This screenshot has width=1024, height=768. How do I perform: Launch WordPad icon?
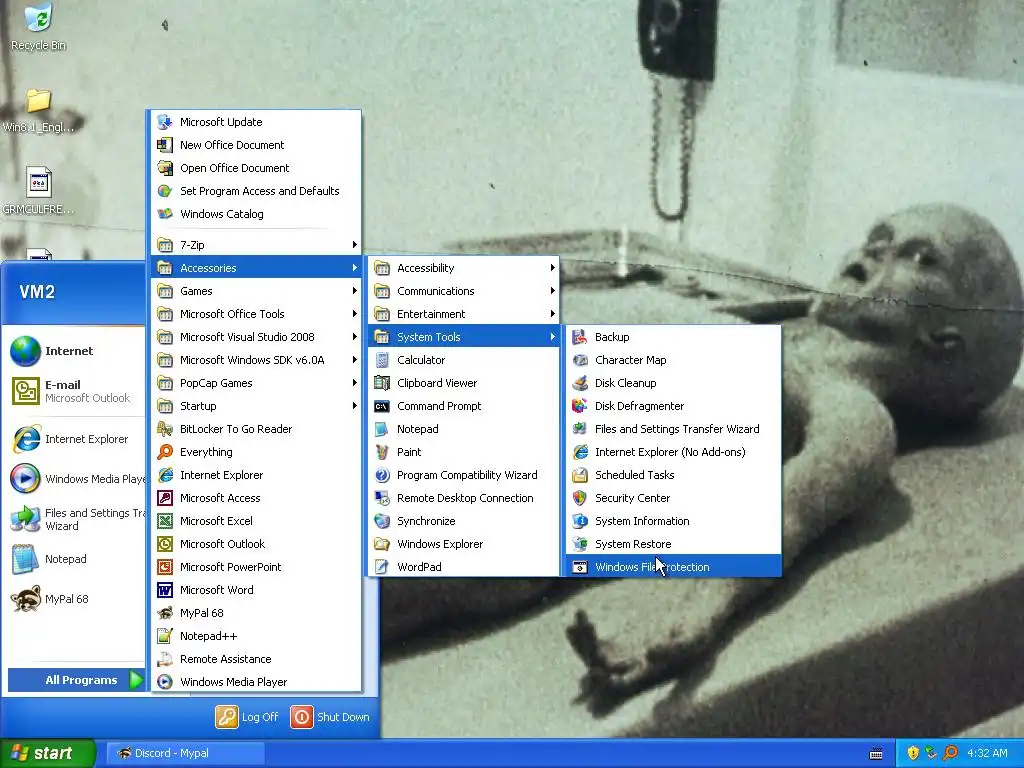pos(382,566)
